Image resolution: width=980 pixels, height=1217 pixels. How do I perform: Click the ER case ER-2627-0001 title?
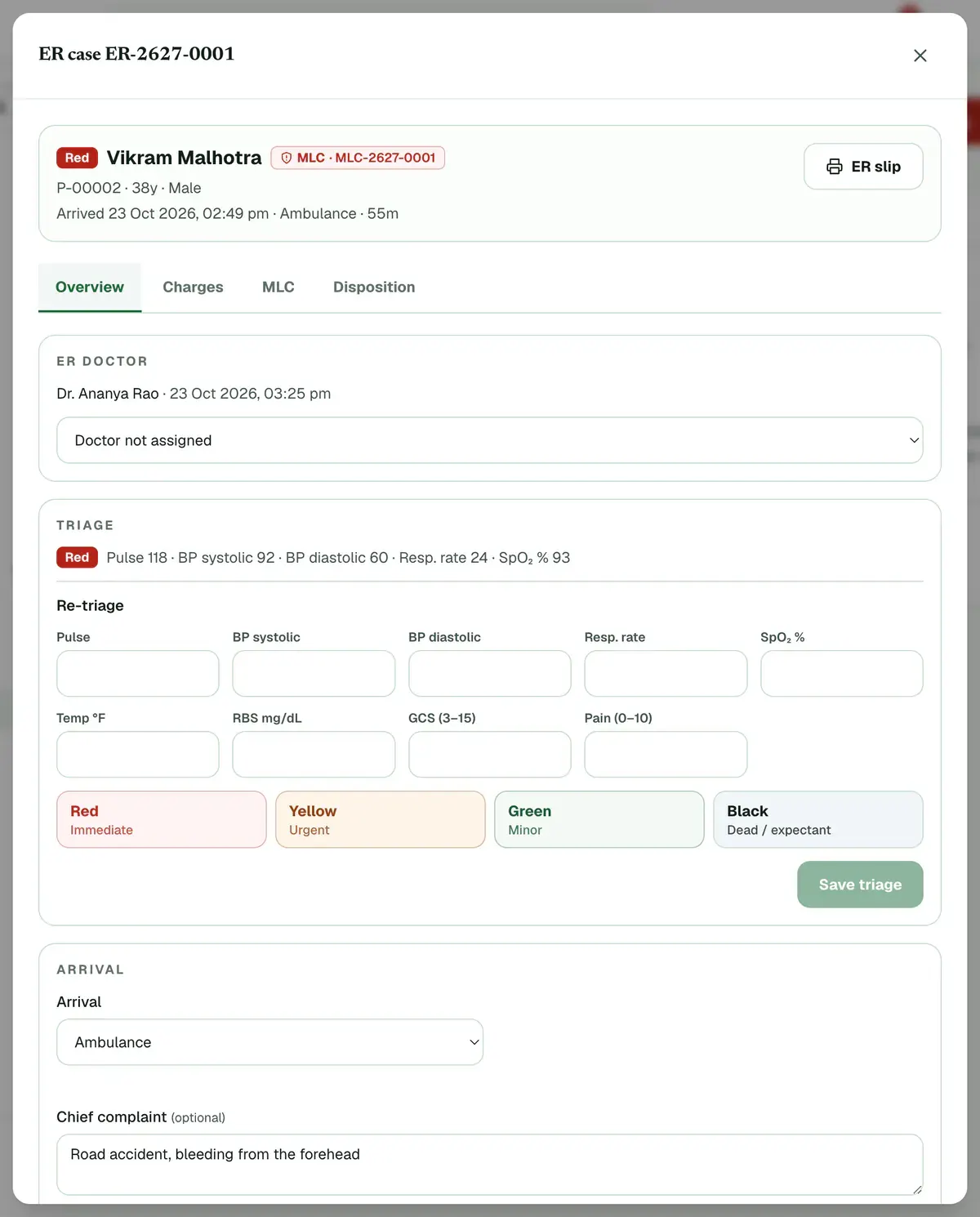click(136, 54)
